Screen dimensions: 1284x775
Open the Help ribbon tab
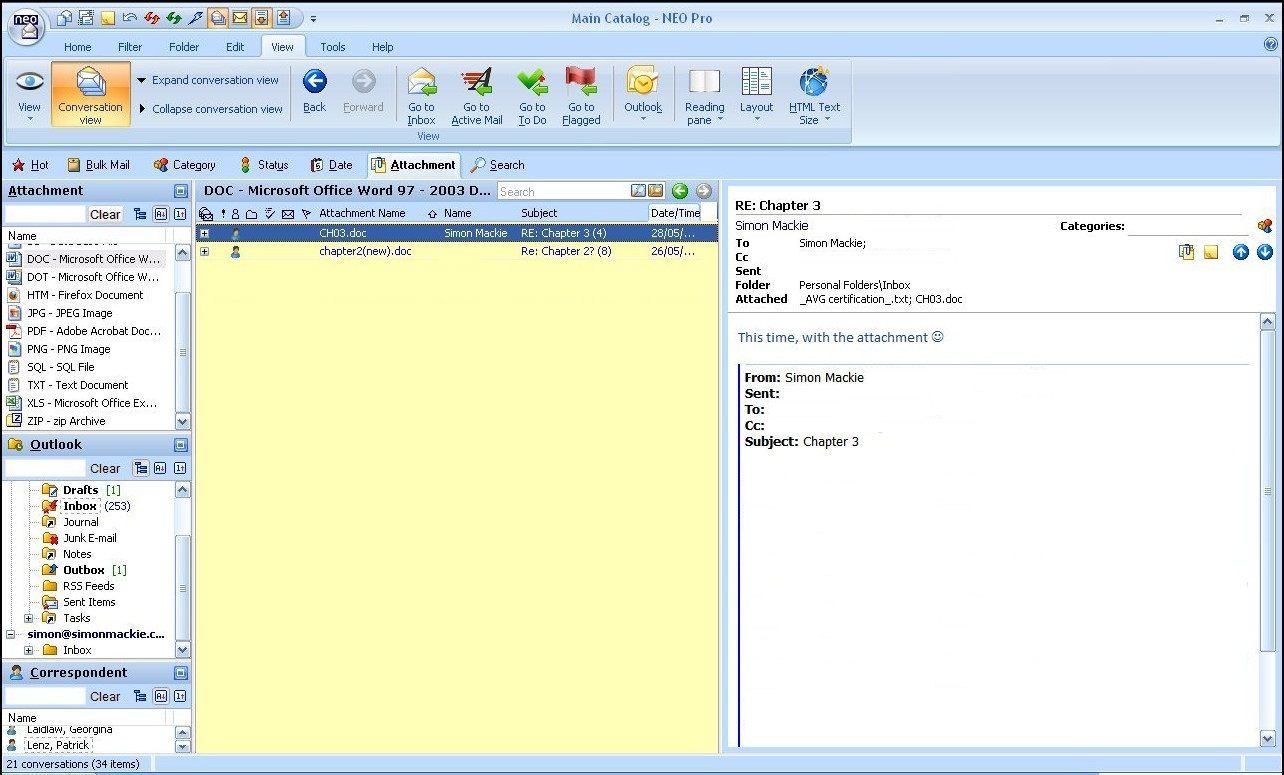[383, 47]
